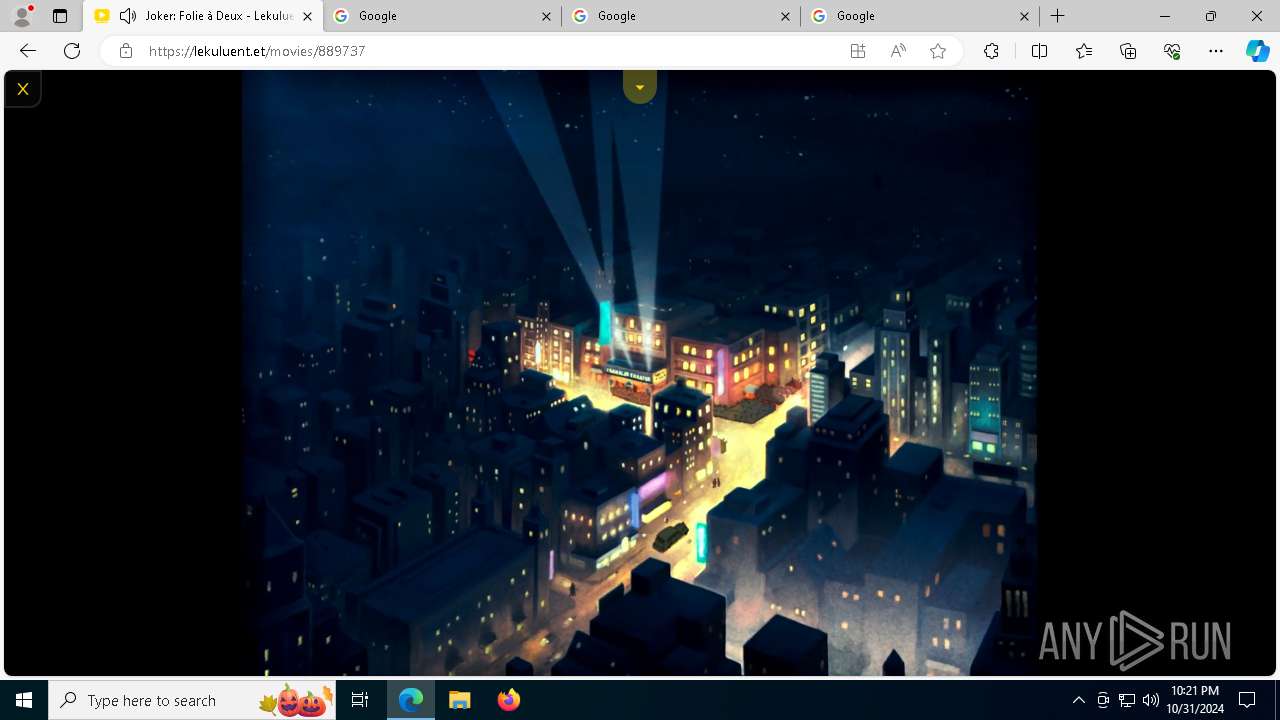The width and height of the screenshot is (1280, 720).
Task: Open Edge Settings and more menu
Action: pyautogui.click(x=1216, y=51)
